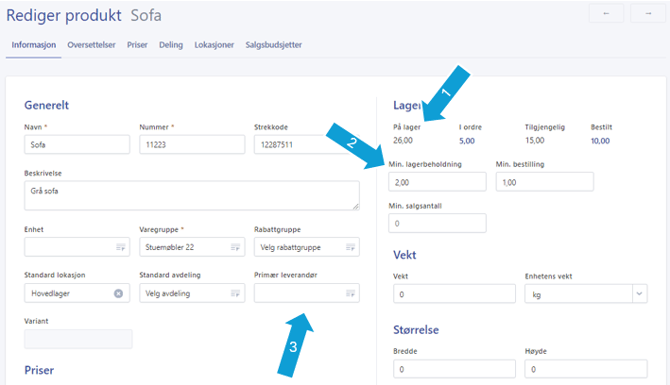Viewport: 670px width, 385px height.
Task: Switch to the Priser tab
Action: tap(137, 45)
